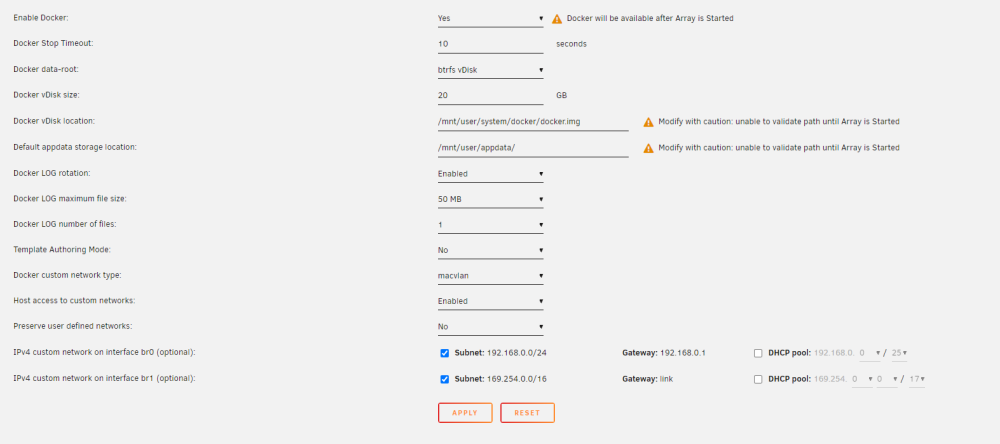Screen dimensions: 1000x444
Task: Click the warning icon next to Enable Docker
Action: click(557, 18)
